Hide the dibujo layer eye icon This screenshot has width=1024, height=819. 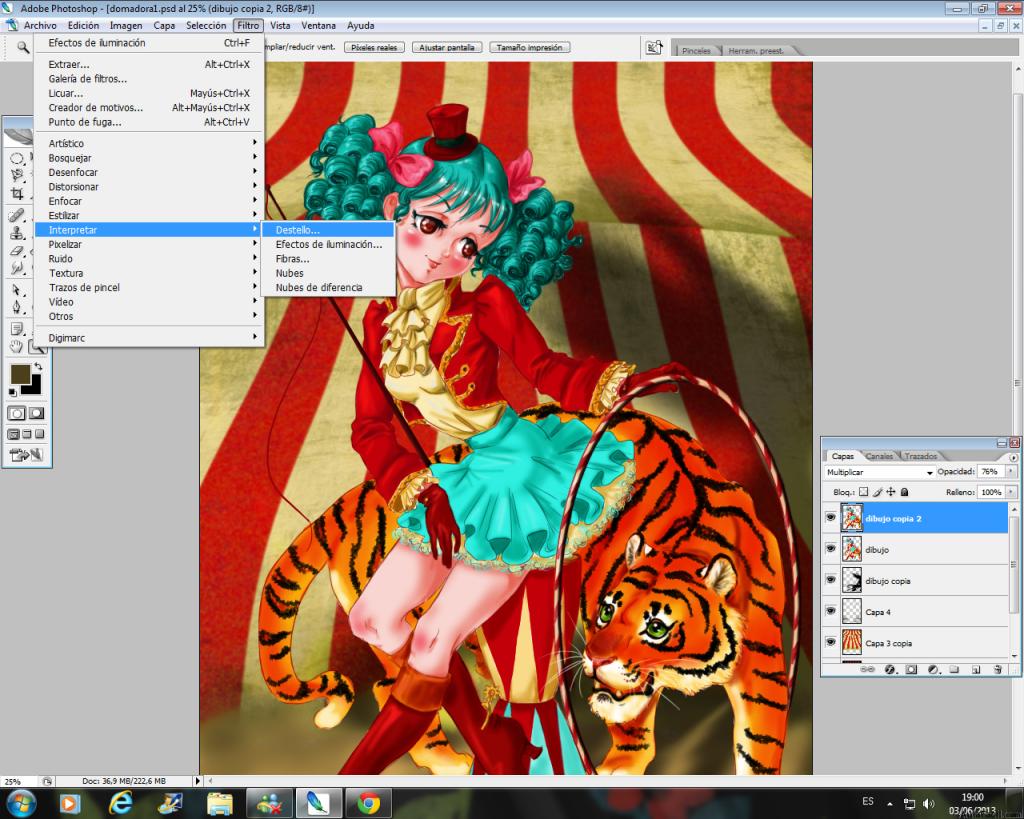point(831,549)
